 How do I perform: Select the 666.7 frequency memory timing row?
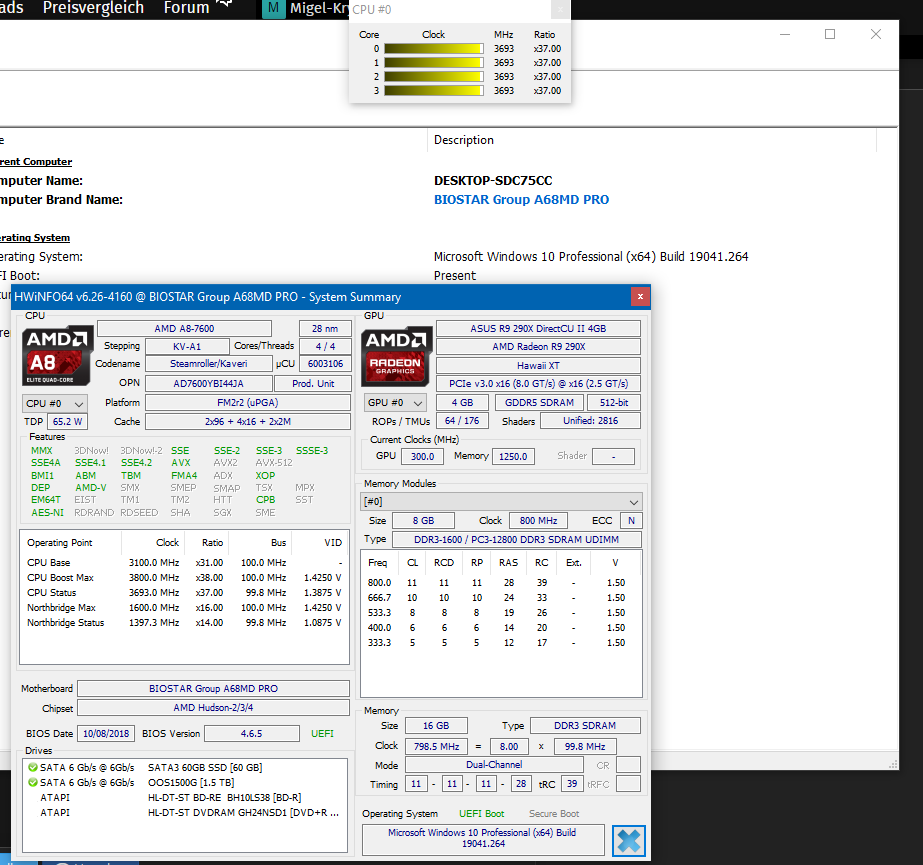(x=500, y=598)
